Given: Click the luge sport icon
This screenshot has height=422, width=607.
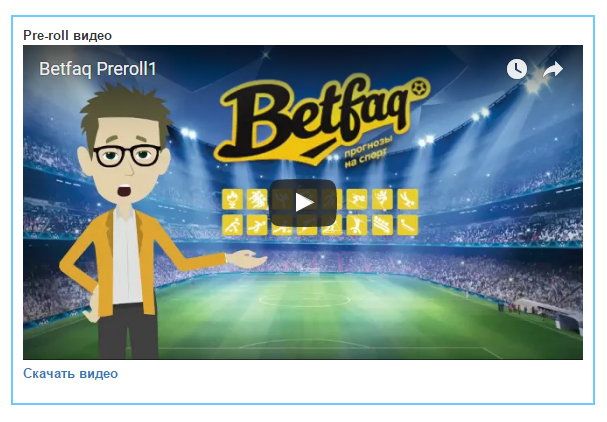Looking at the screenshot, I should coord(408,225).
